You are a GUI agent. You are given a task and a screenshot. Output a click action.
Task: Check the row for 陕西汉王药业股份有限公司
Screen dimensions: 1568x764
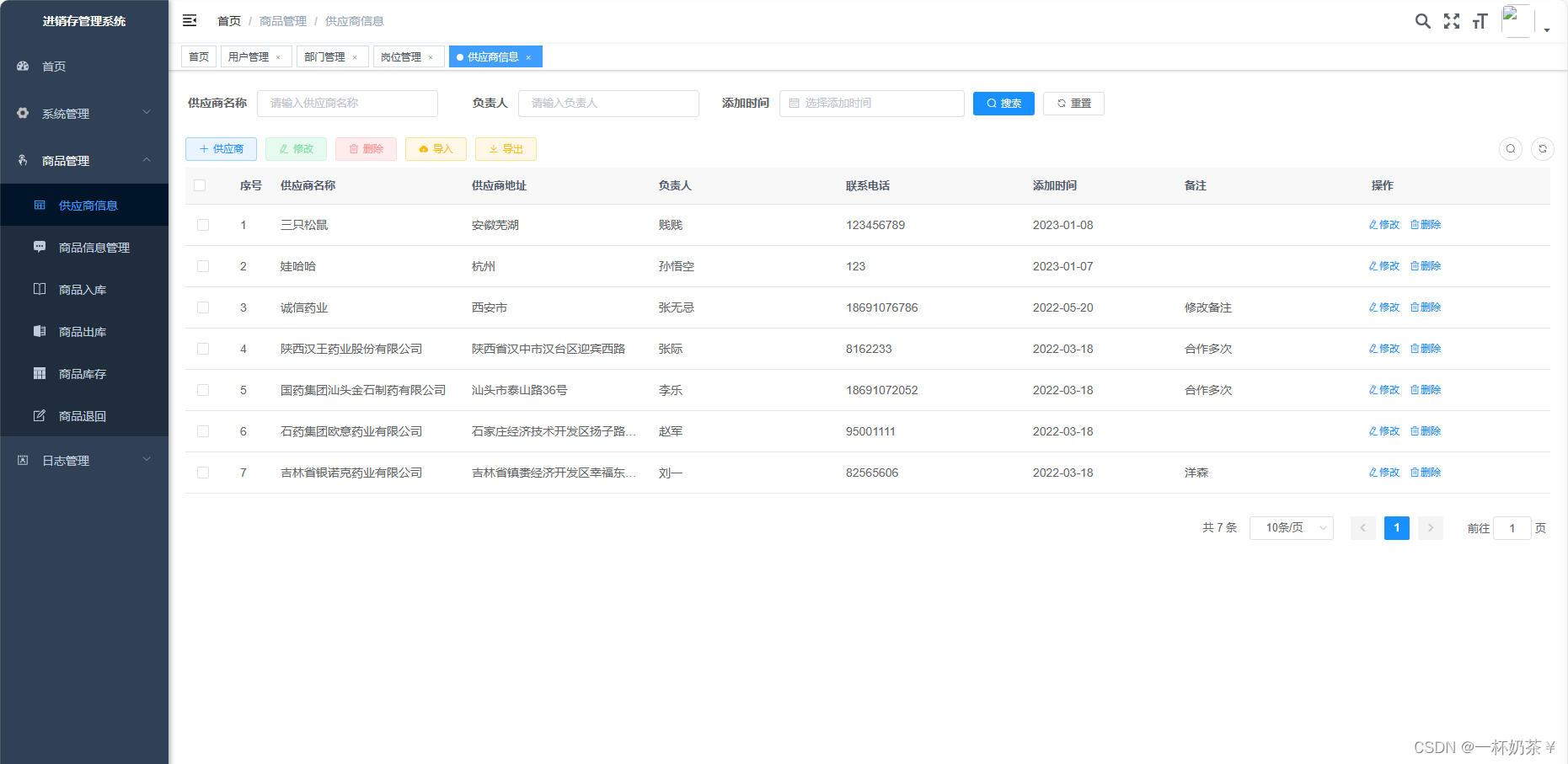pyautogui.click(x=203, y=349)
